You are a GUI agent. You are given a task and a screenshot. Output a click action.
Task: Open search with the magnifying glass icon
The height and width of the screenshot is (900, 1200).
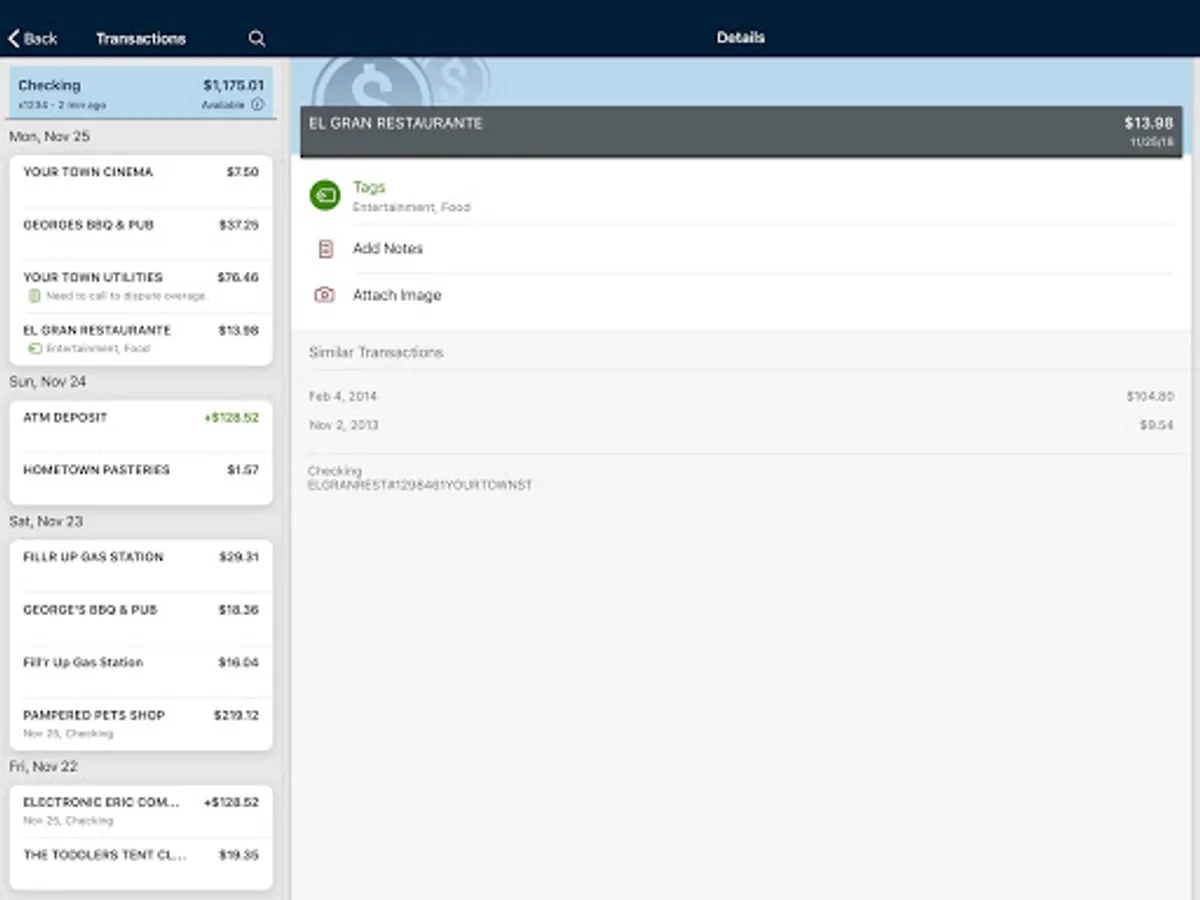(257, 38)
